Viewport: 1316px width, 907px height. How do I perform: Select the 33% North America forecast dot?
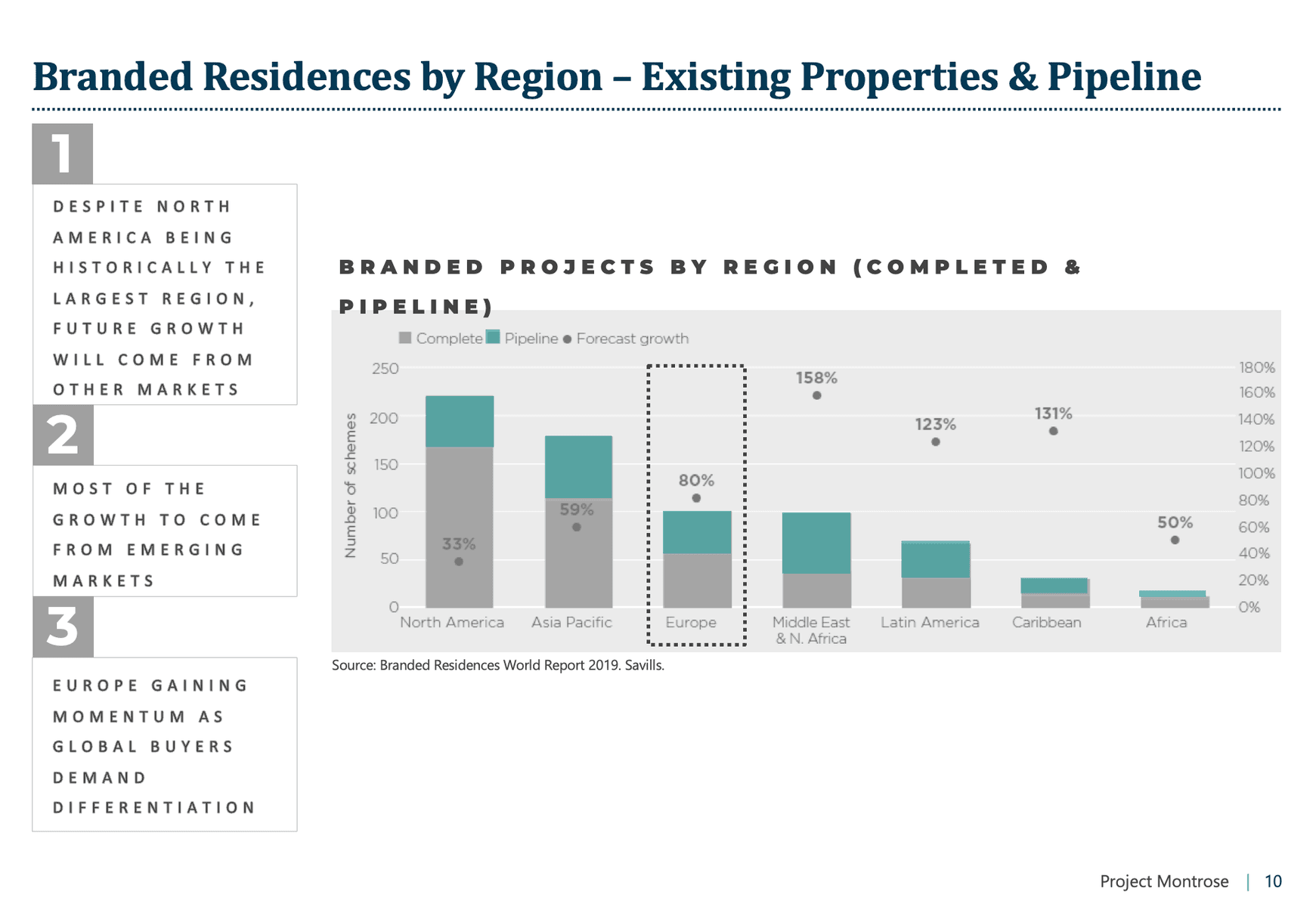tap(459, 562)
